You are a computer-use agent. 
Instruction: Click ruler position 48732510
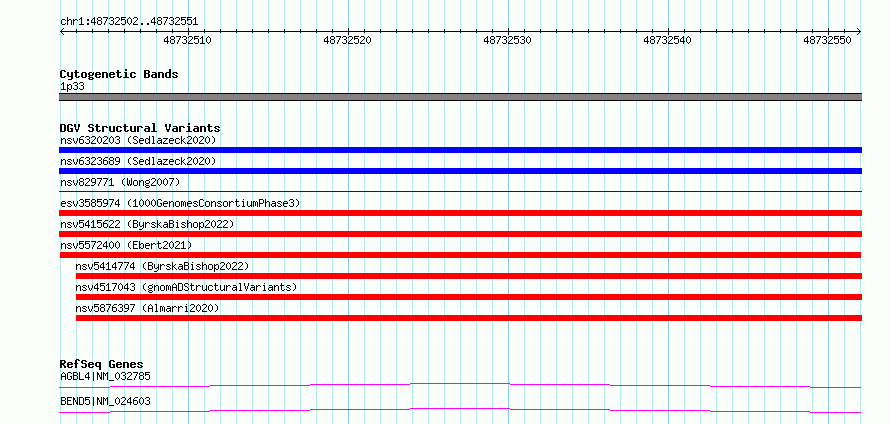click(187, 40)
